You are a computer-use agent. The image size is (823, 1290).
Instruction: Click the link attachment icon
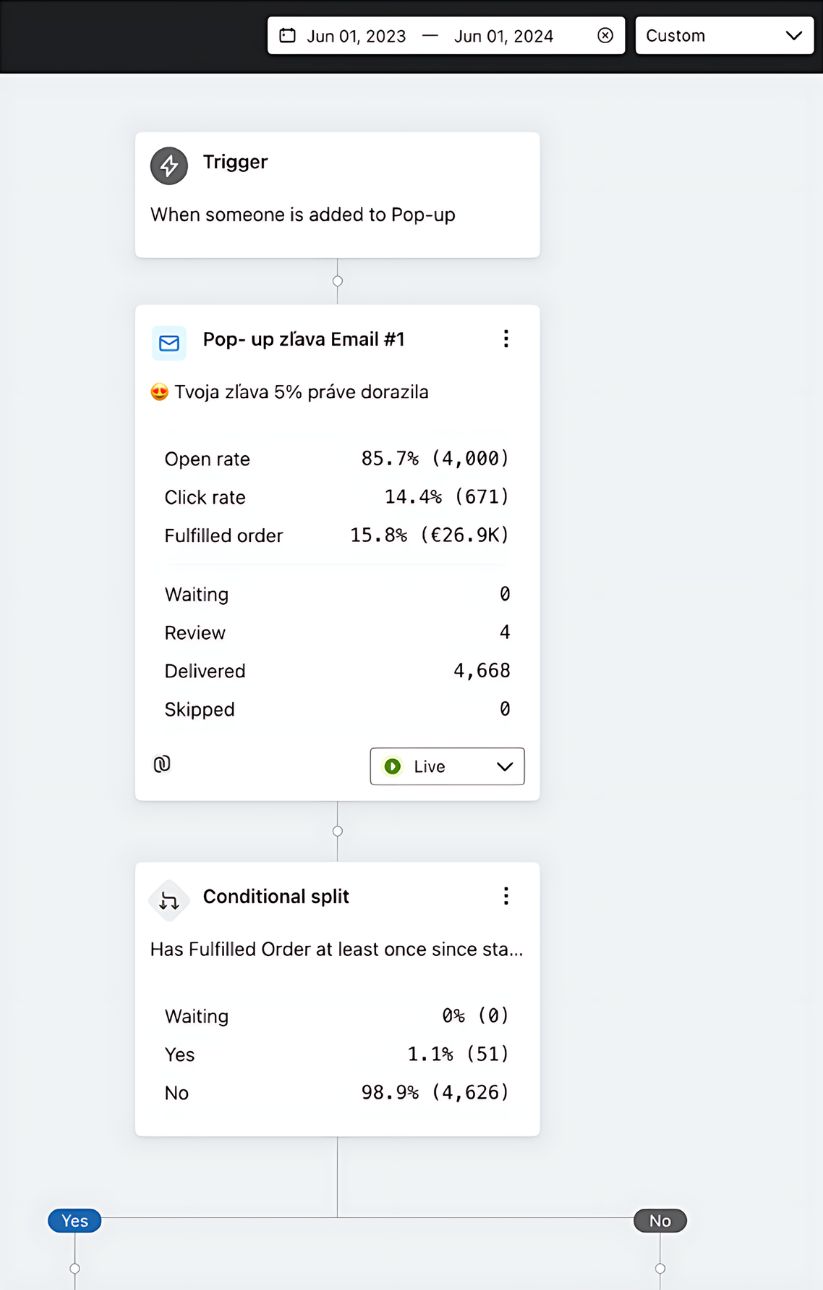(x=162, y=764)
